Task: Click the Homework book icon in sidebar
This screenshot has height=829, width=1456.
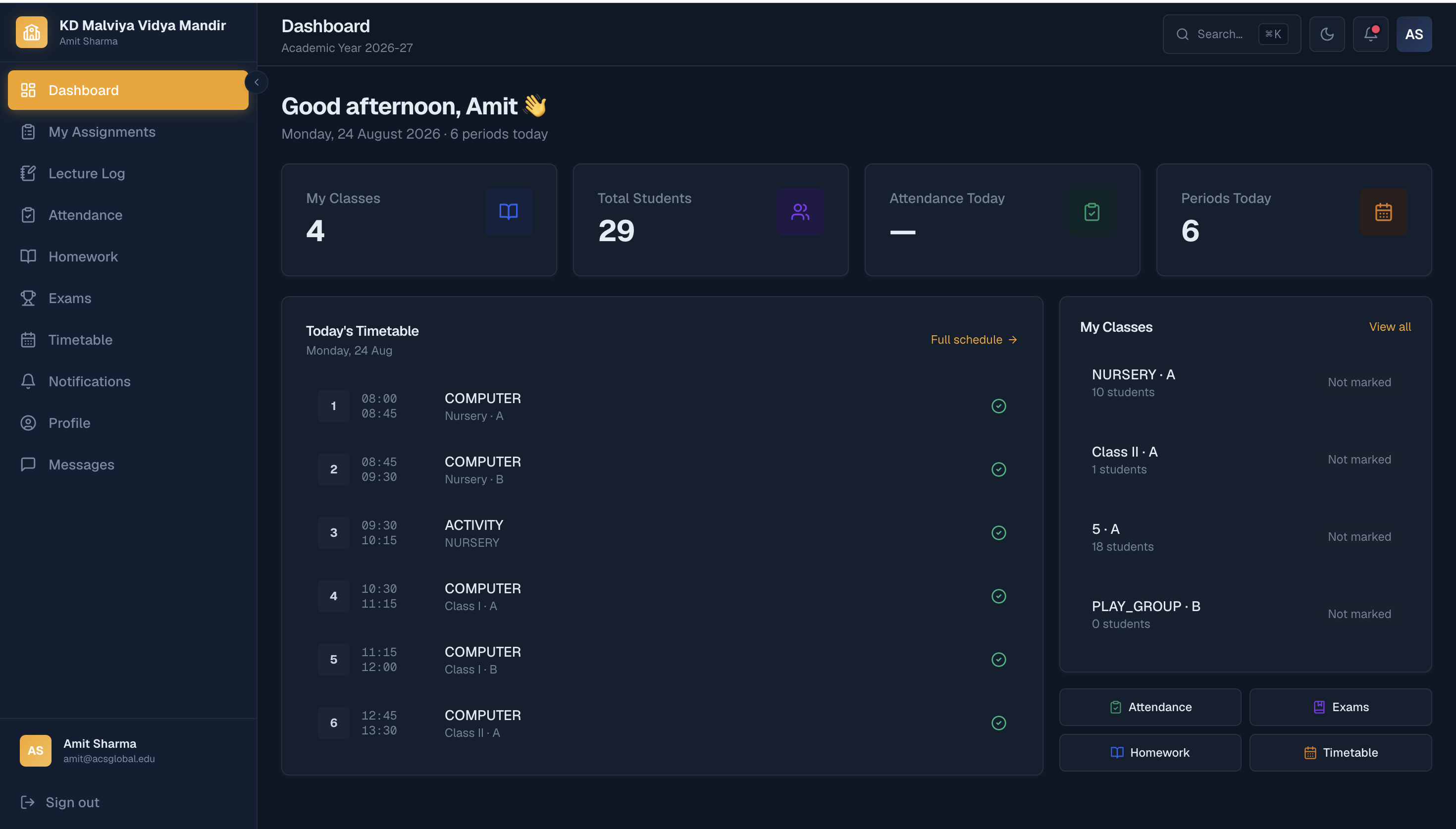Action: 28,256
